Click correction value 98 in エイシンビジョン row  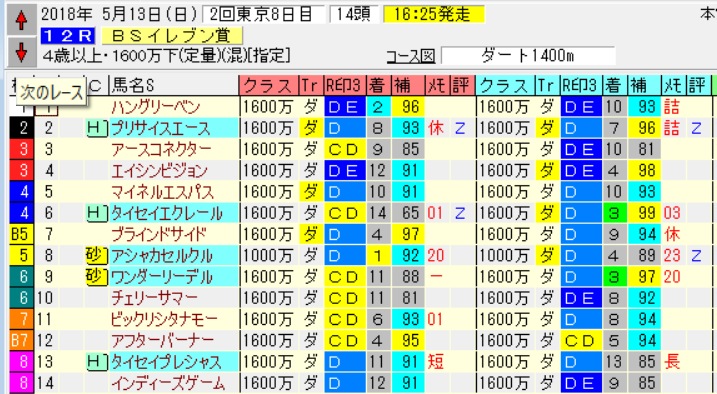pos(645,171)
